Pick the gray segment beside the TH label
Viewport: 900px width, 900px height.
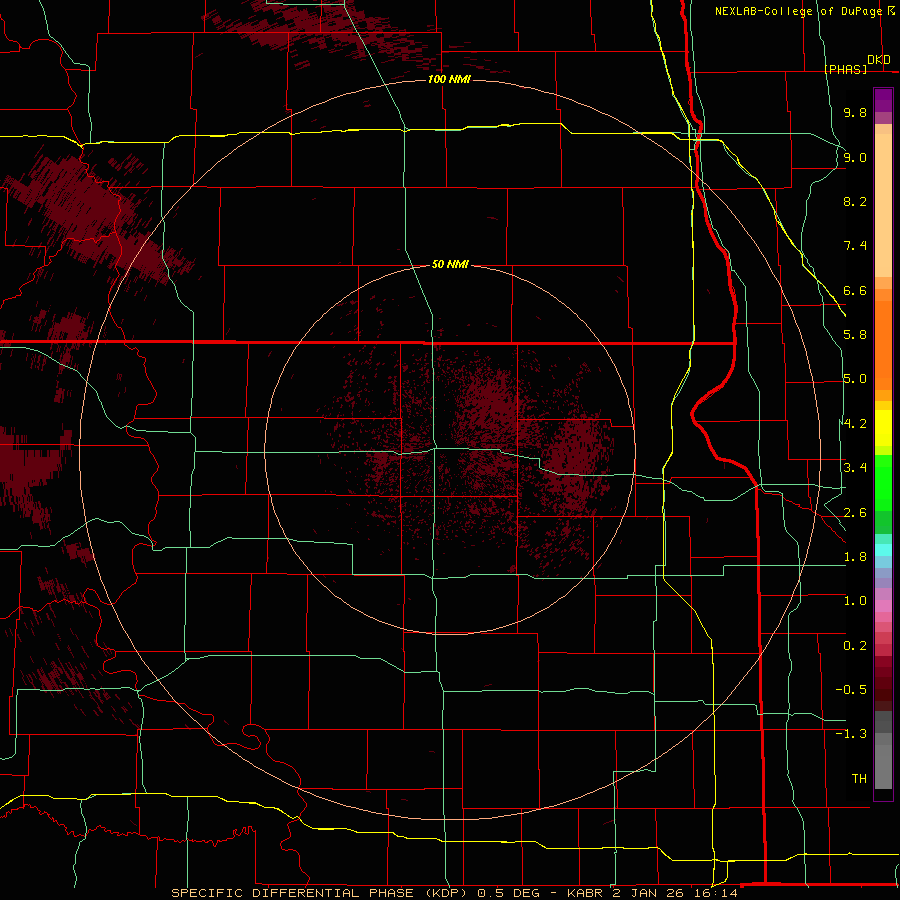pos(883,767)
